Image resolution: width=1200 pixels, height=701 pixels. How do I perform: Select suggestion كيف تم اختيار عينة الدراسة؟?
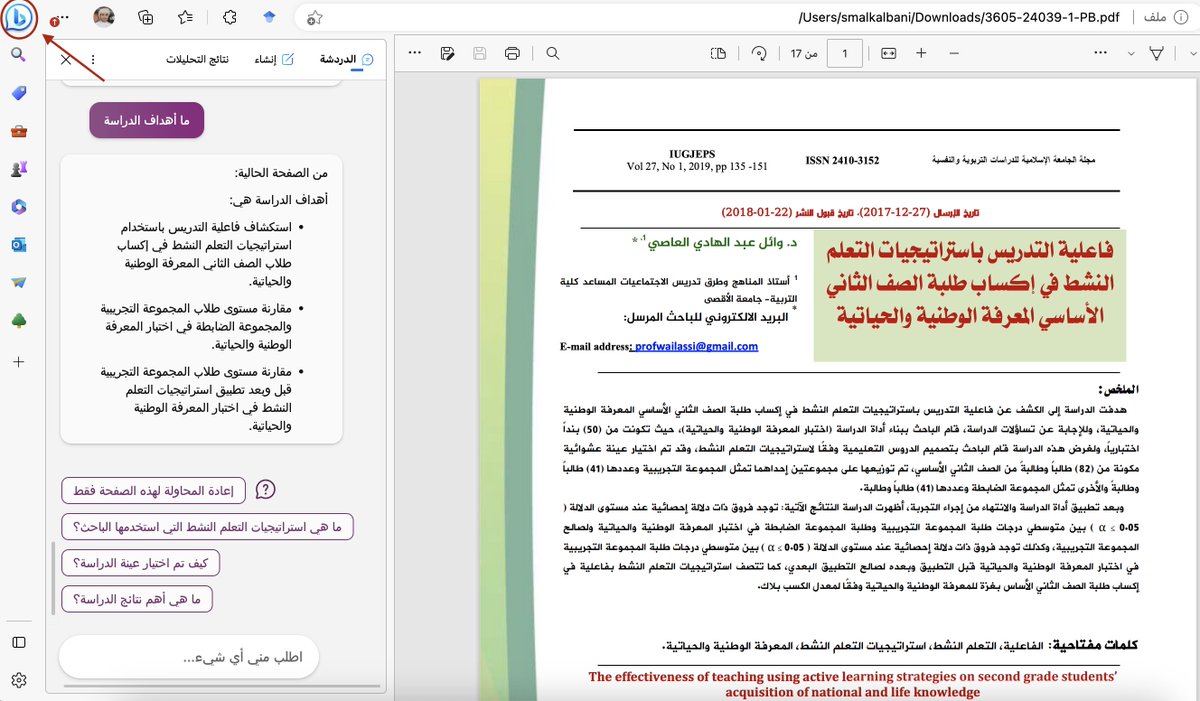pos(141,563)
